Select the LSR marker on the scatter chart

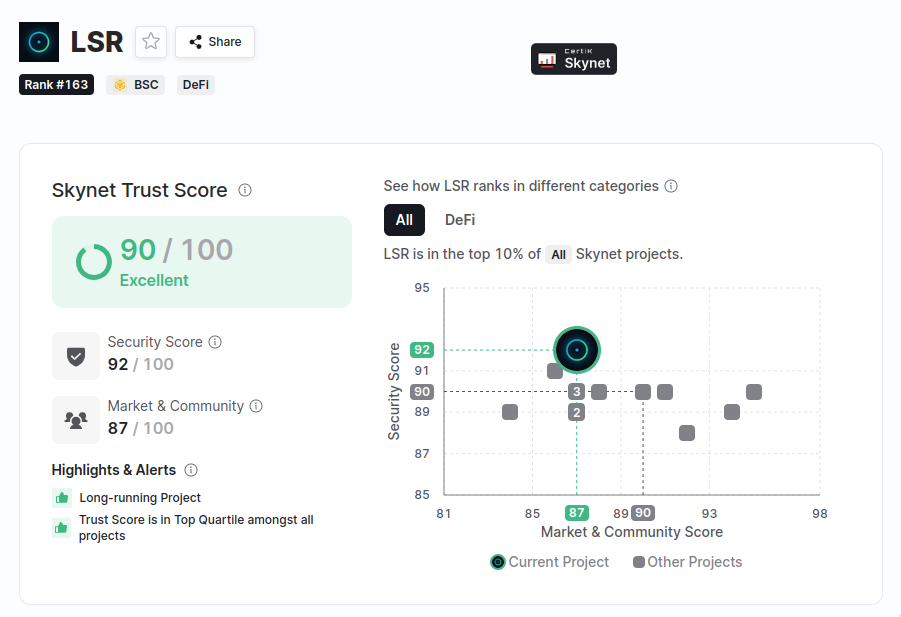tap(578, 350)
